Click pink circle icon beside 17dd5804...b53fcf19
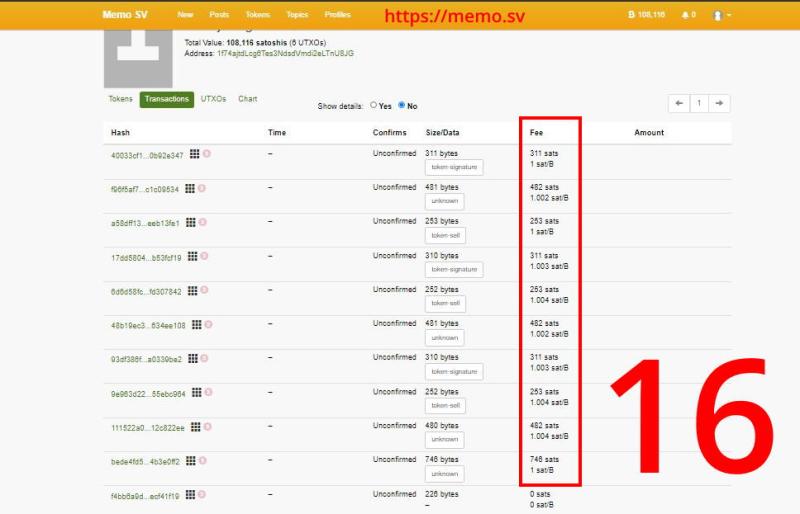 click(x=205, y=256)
